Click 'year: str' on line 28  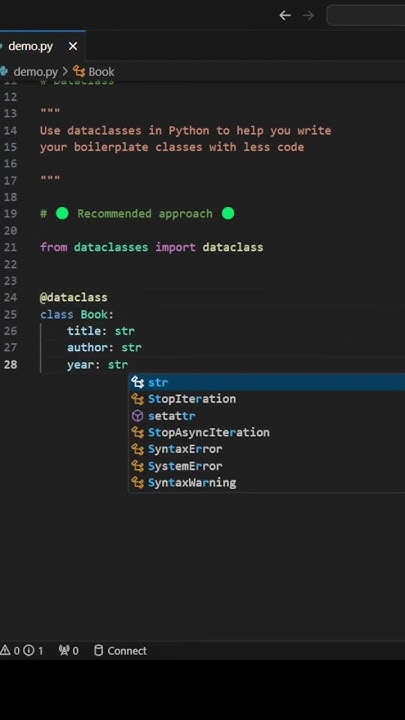point(97,365)
